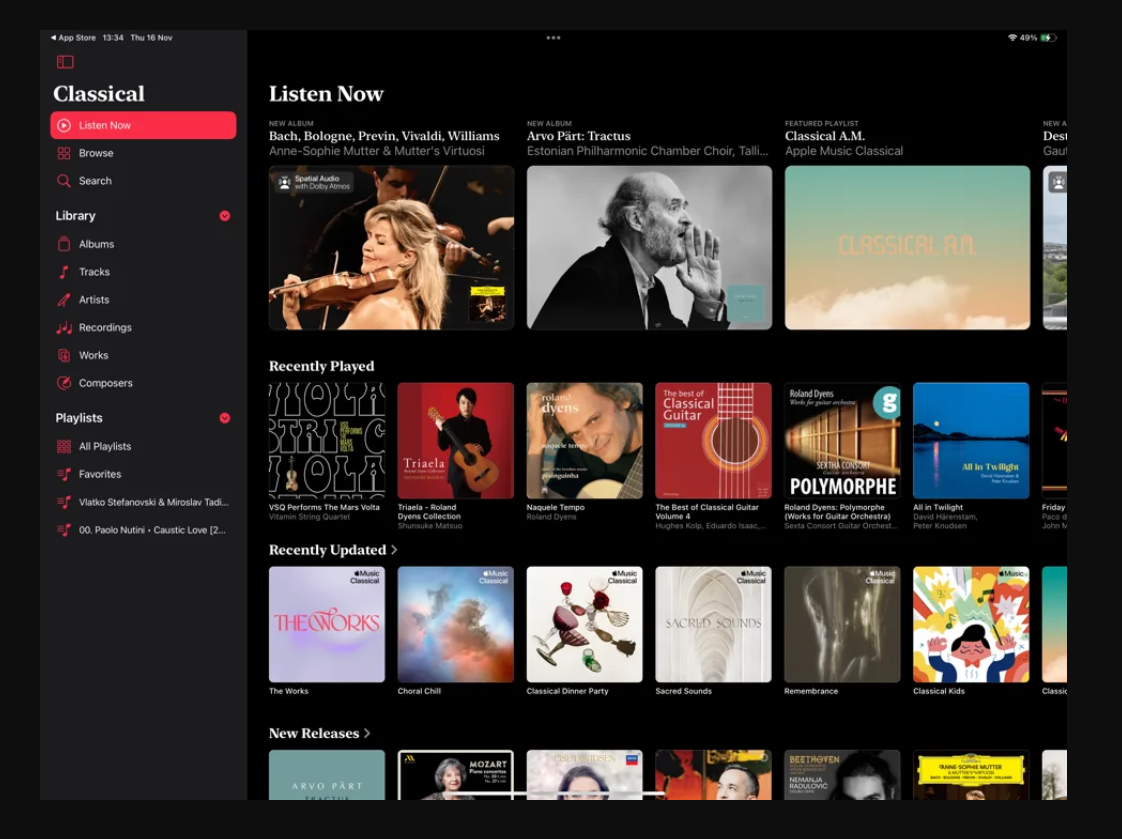Open the Choral Chill playlist
Image resolution: width=1122 pixels, height=839 pixels.
click(x=456, y=624)
